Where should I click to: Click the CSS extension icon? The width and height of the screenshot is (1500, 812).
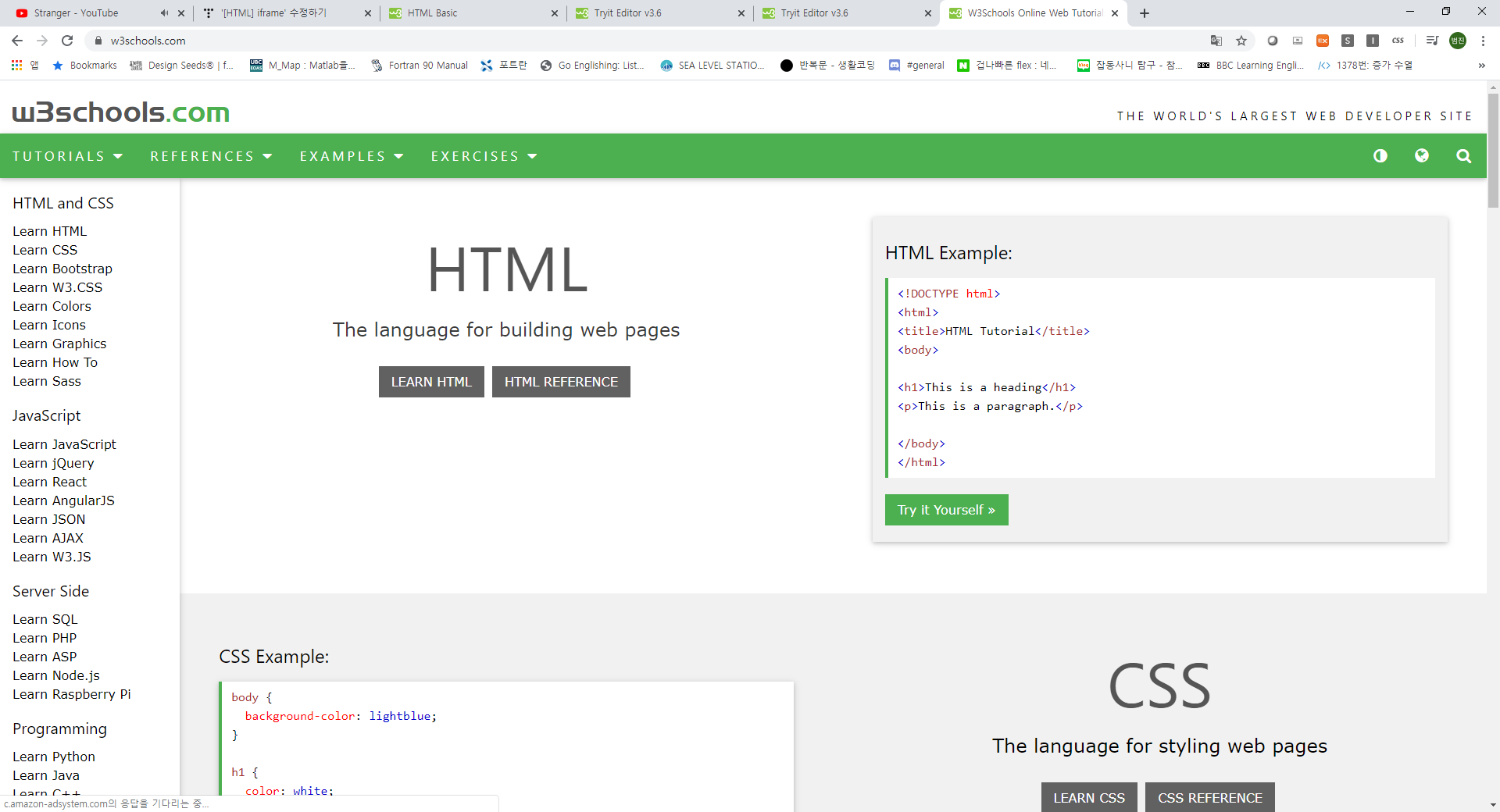click(x=1398, y=41)
